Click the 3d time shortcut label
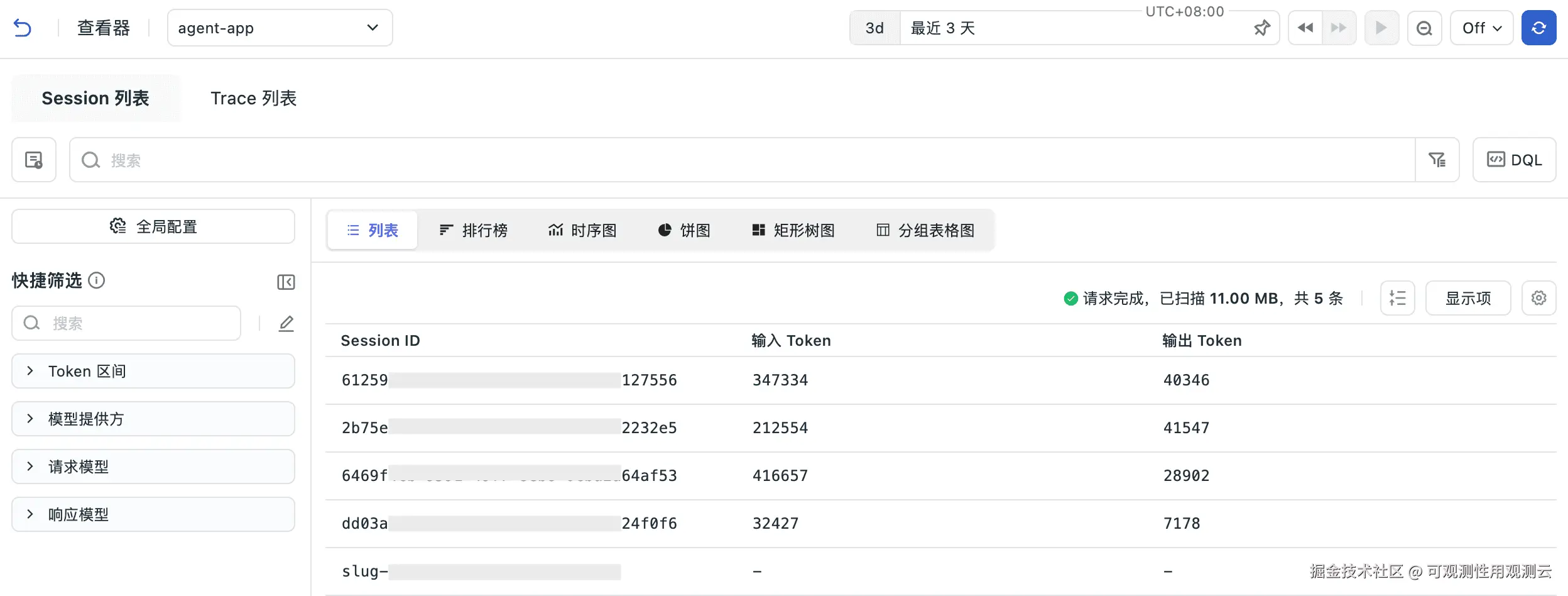 coord(875,28)
